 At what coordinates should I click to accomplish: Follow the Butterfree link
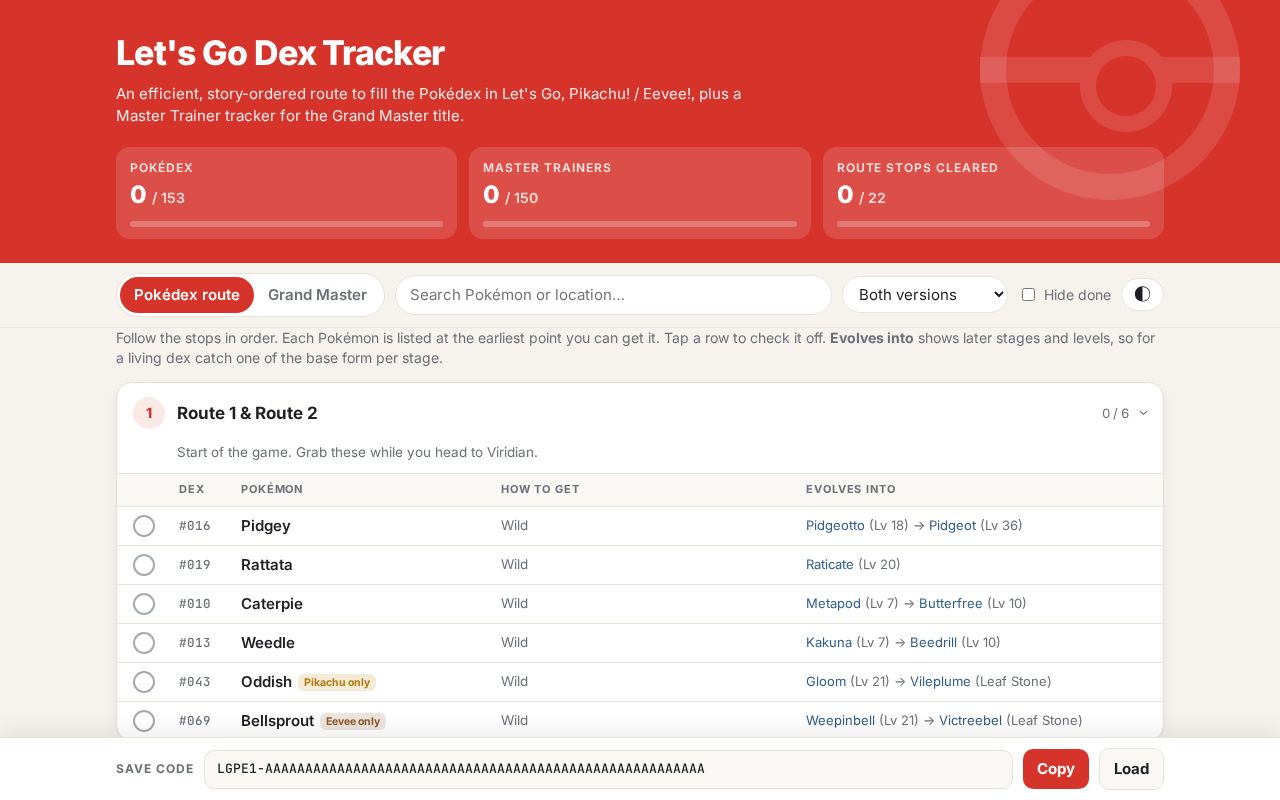[951, 604]
